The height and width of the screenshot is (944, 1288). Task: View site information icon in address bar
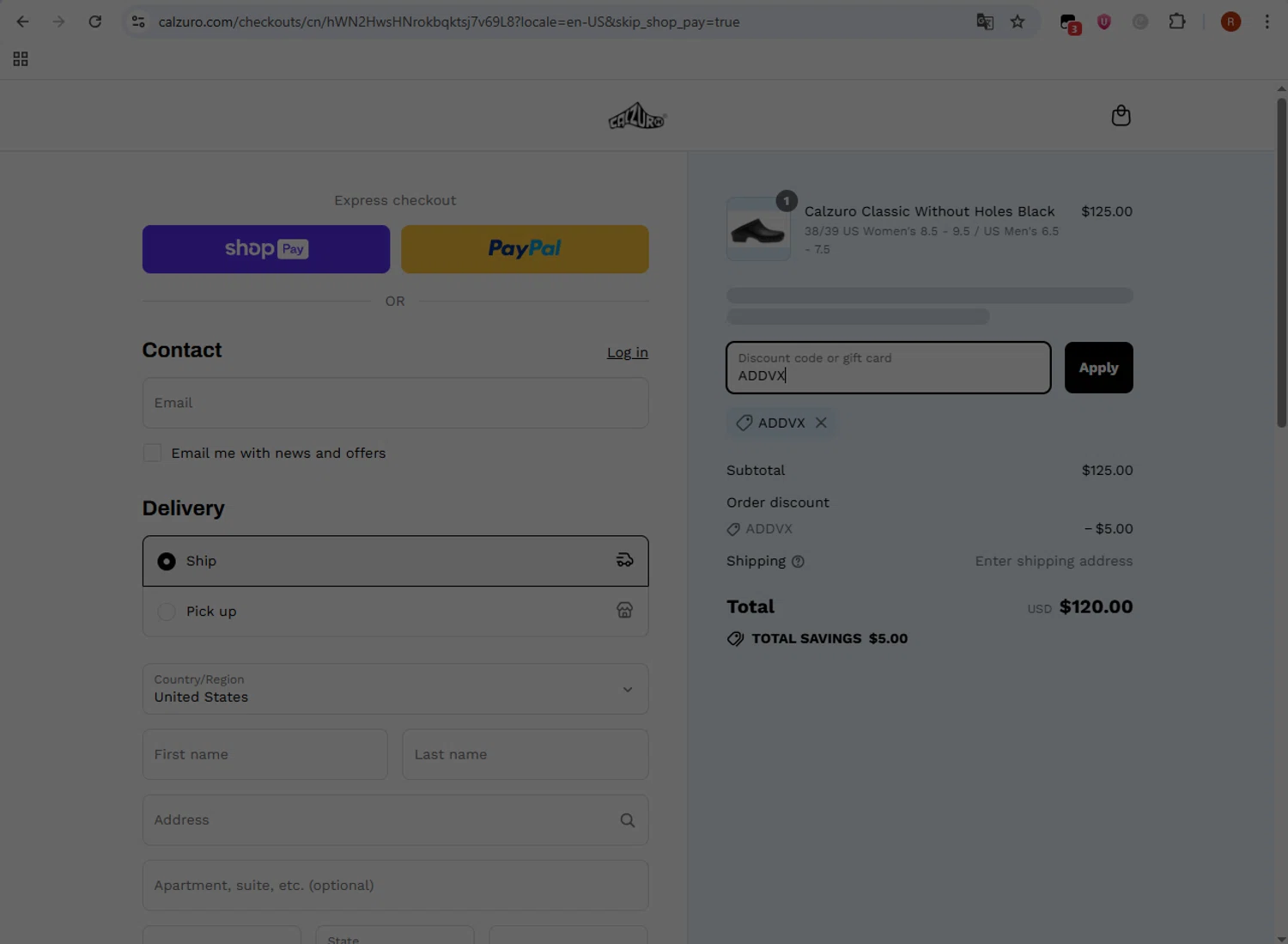pos(138,21)
